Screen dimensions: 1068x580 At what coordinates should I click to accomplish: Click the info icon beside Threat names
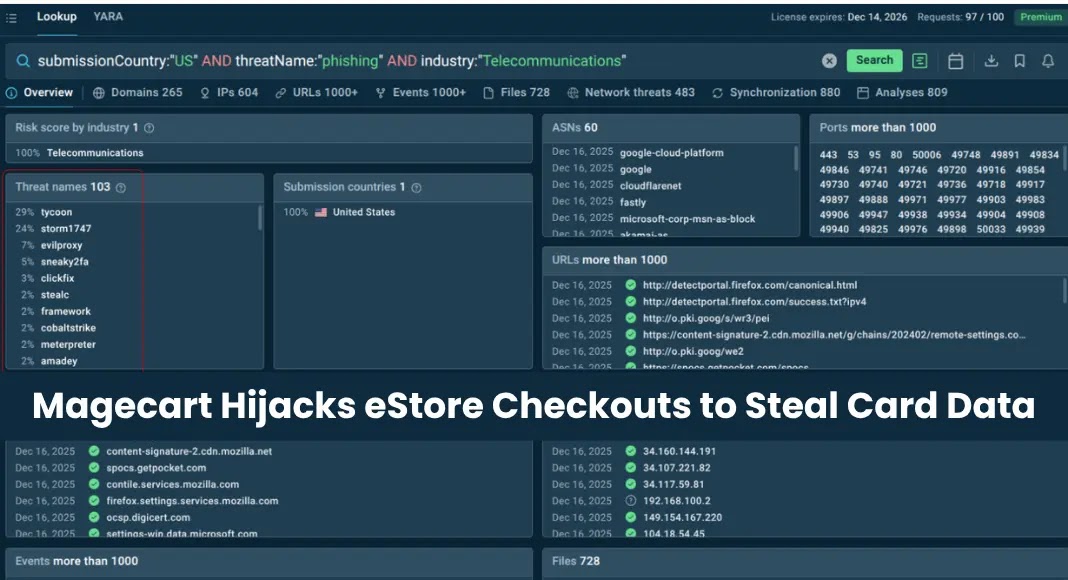(x=122, y=187)
